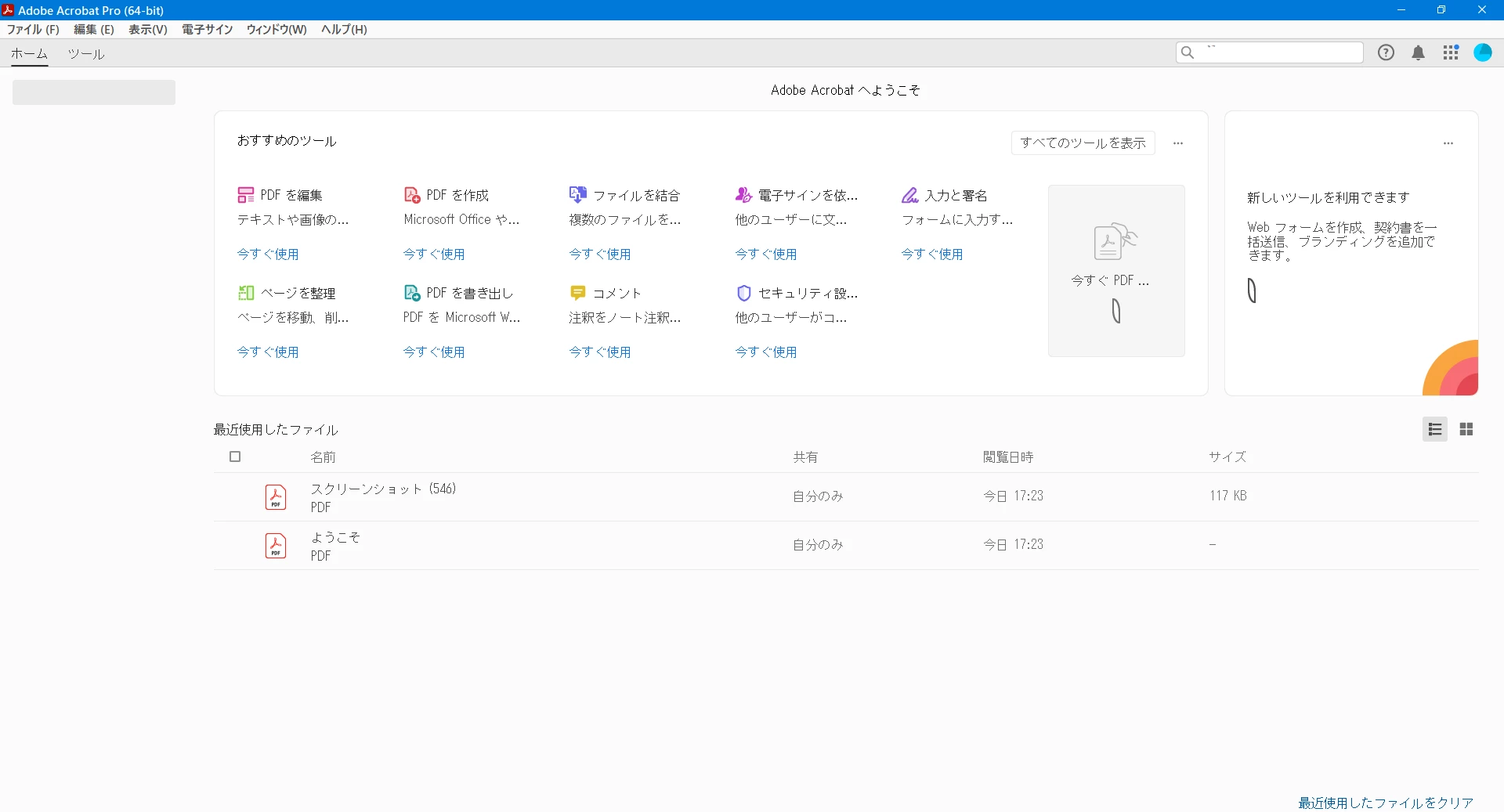Open the ページを整理 tool icon
1504x812 pixels.
tap(246, 293)
